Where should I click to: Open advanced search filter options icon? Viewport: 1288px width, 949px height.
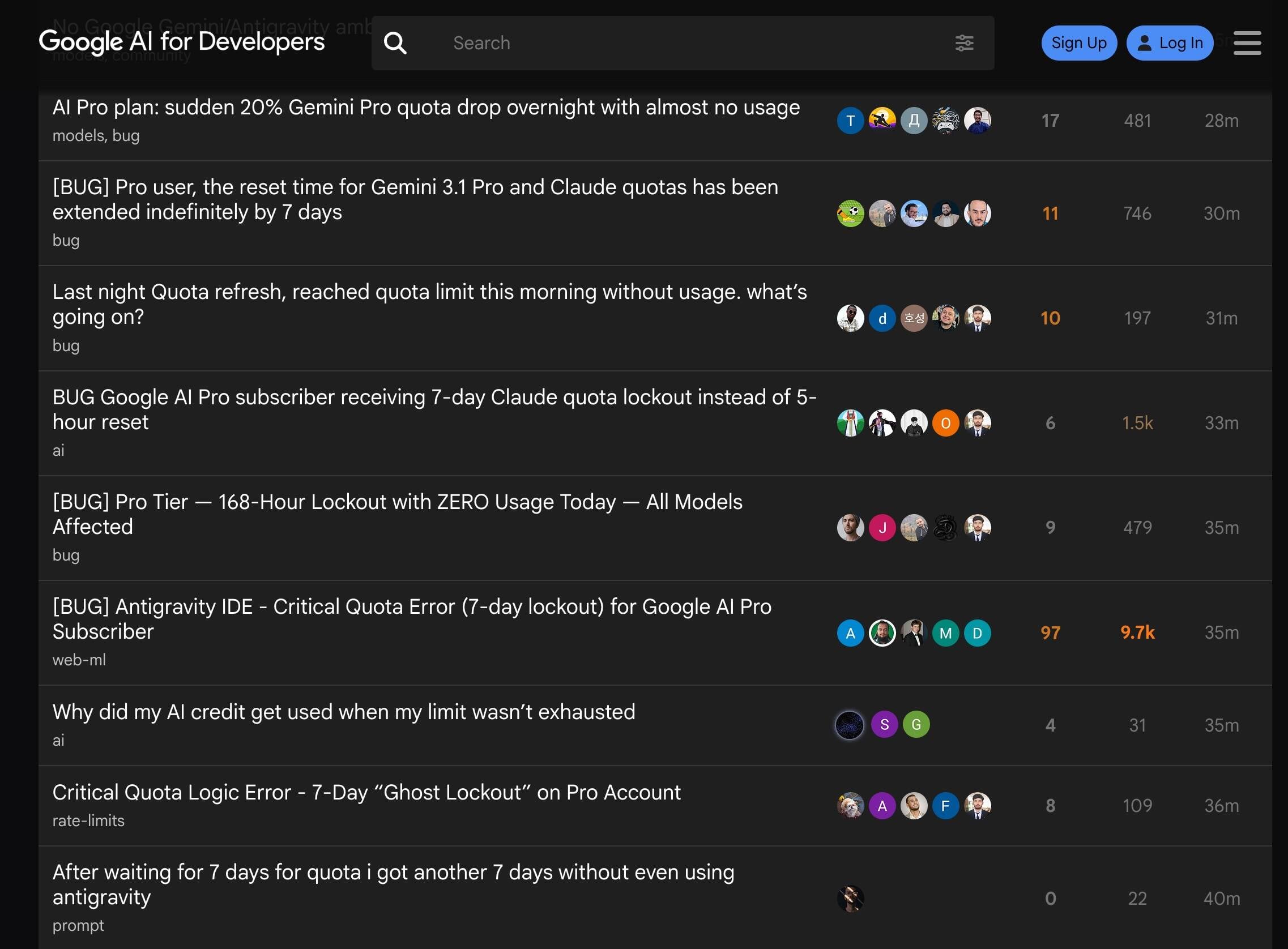coord(965,42)
